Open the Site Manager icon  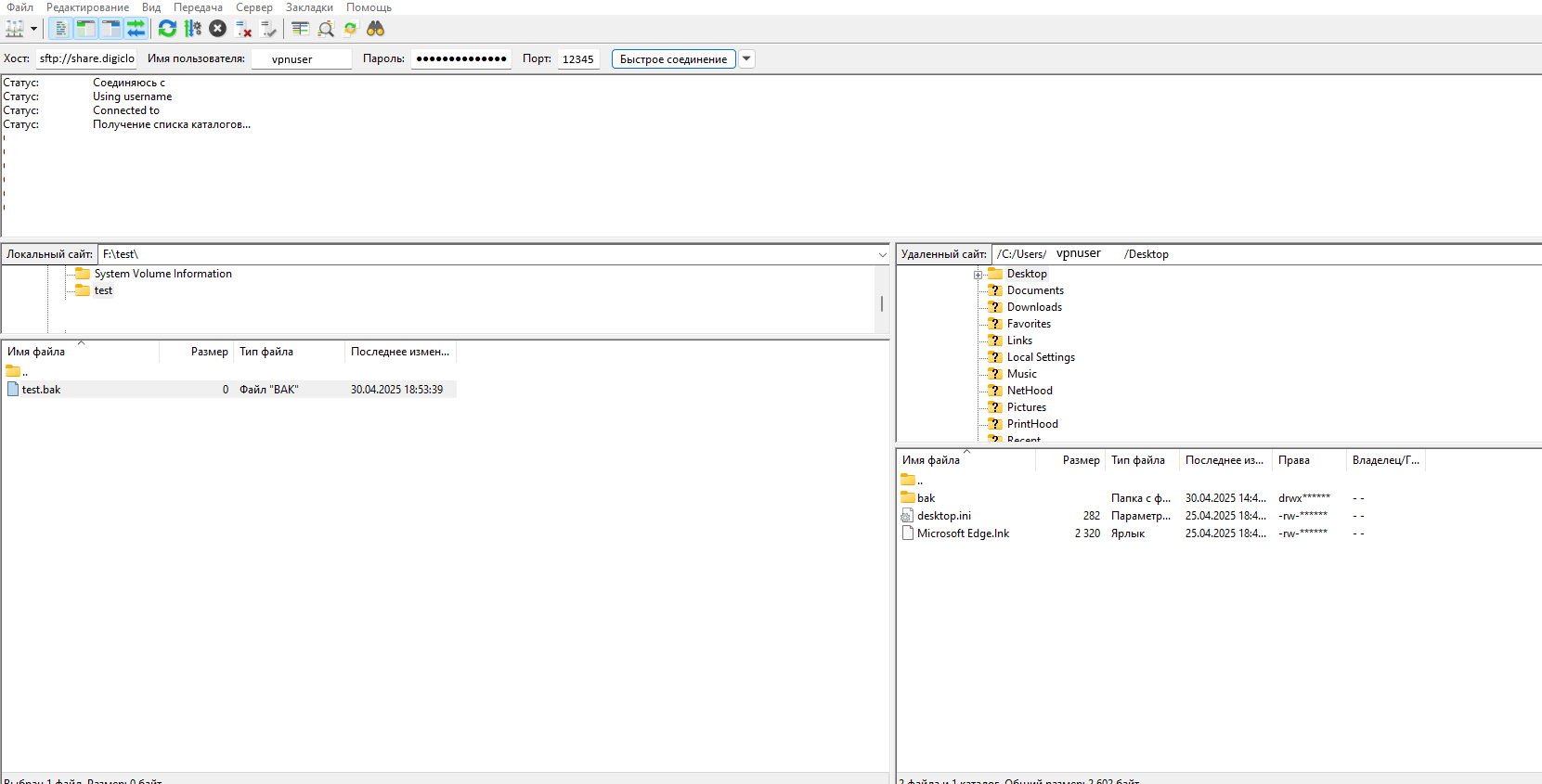pyautogui.click(x=15, y=29)
